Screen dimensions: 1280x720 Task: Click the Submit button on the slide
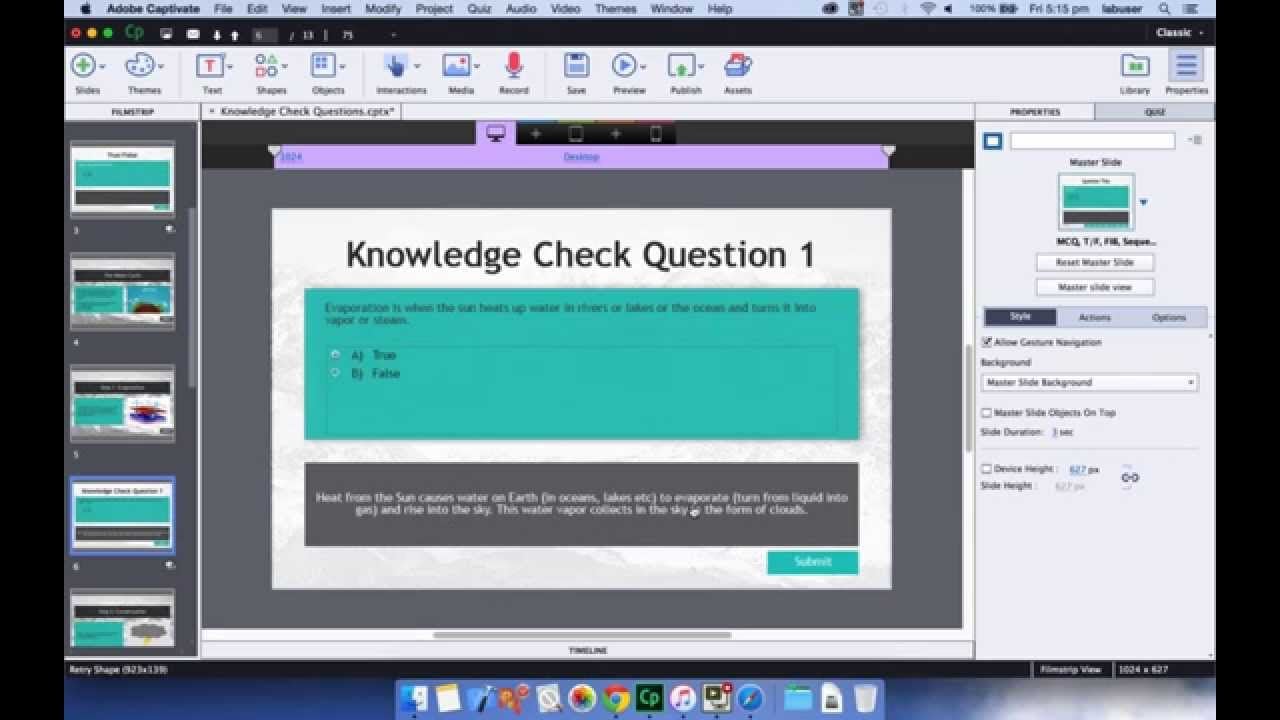point(812,562)
